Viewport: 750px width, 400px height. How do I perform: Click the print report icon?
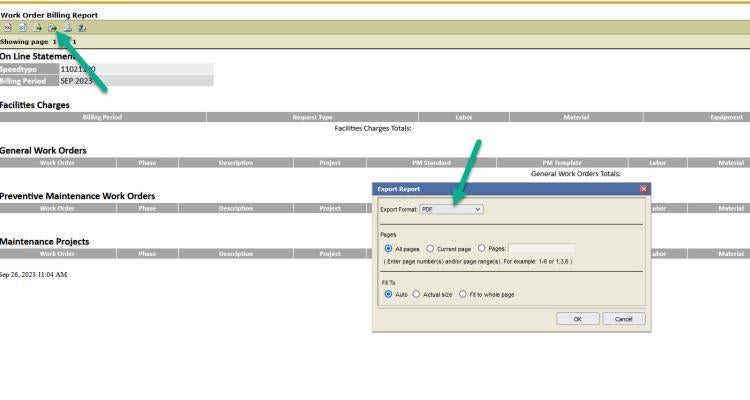pos(67,28)
